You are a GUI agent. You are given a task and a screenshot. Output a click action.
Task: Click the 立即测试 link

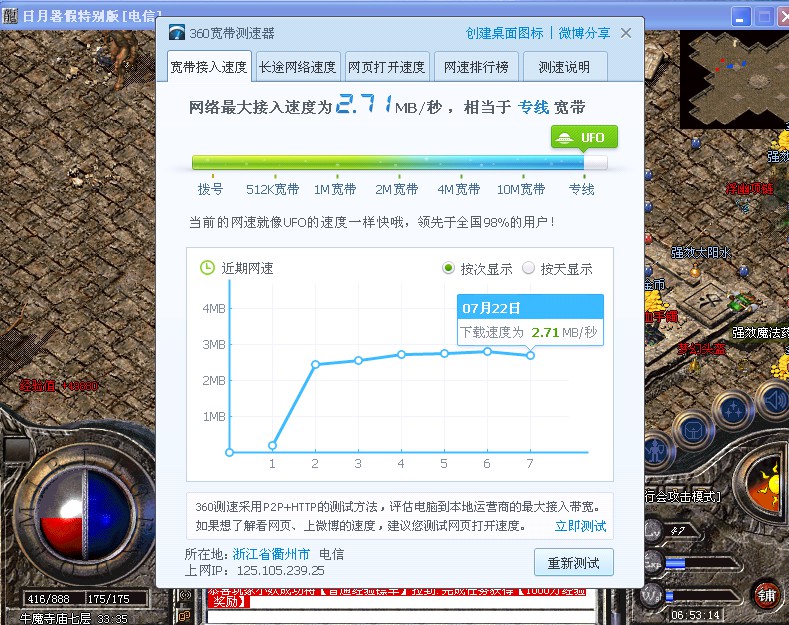580,526
